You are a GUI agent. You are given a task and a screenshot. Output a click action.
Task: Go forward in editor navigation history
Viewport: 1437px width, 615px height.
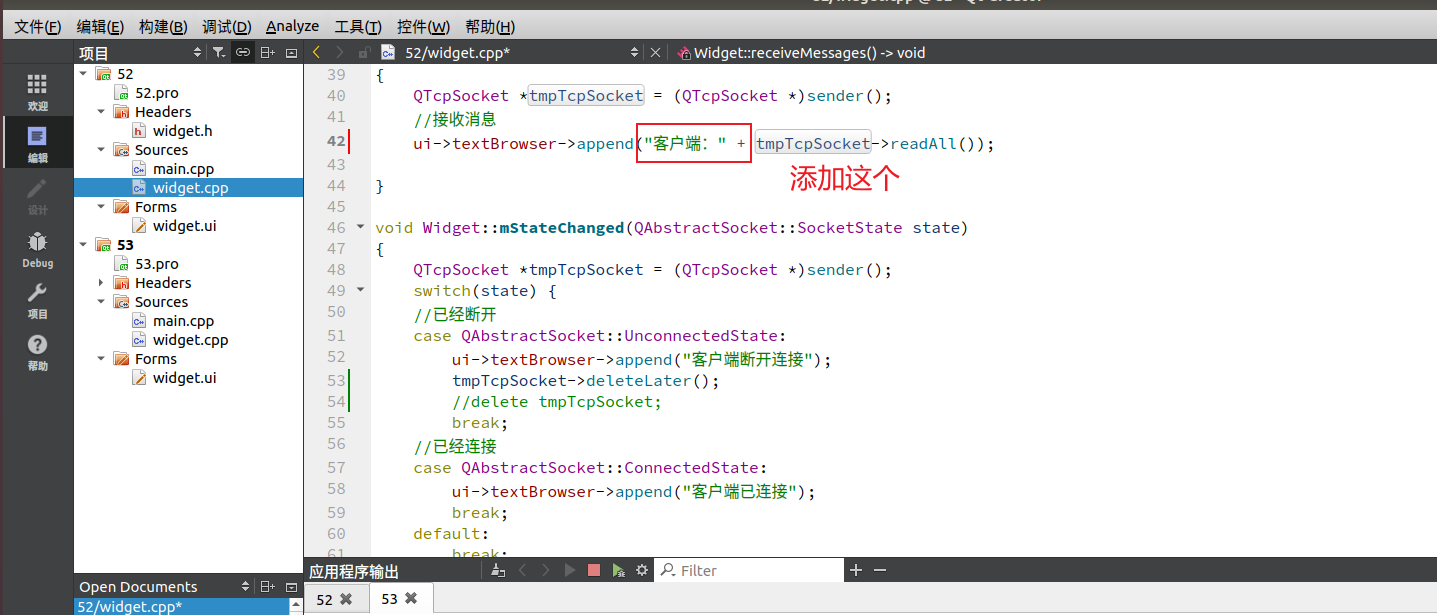click(340, 52)
